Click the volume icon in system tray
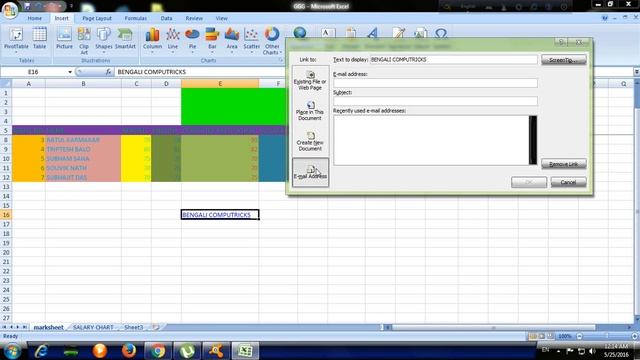 592,351
